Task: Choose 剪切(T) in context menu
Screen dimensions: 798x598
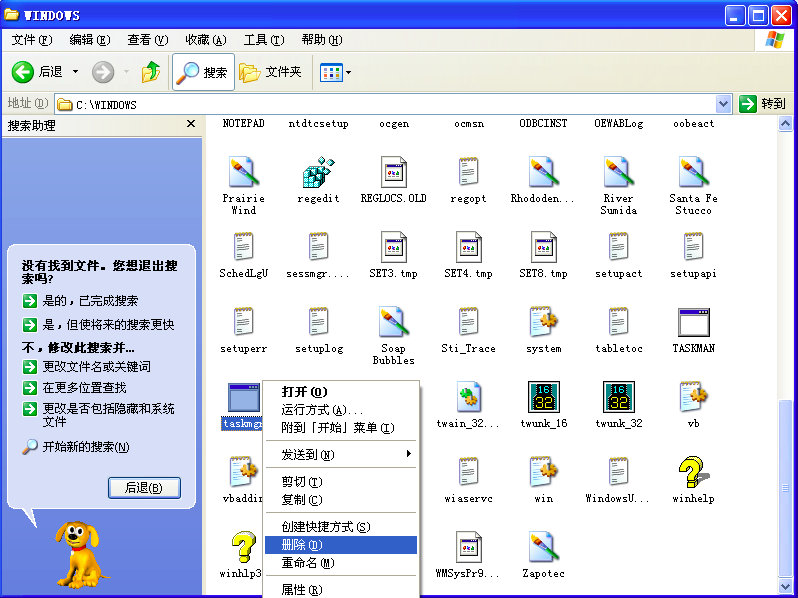Action: 340,481
